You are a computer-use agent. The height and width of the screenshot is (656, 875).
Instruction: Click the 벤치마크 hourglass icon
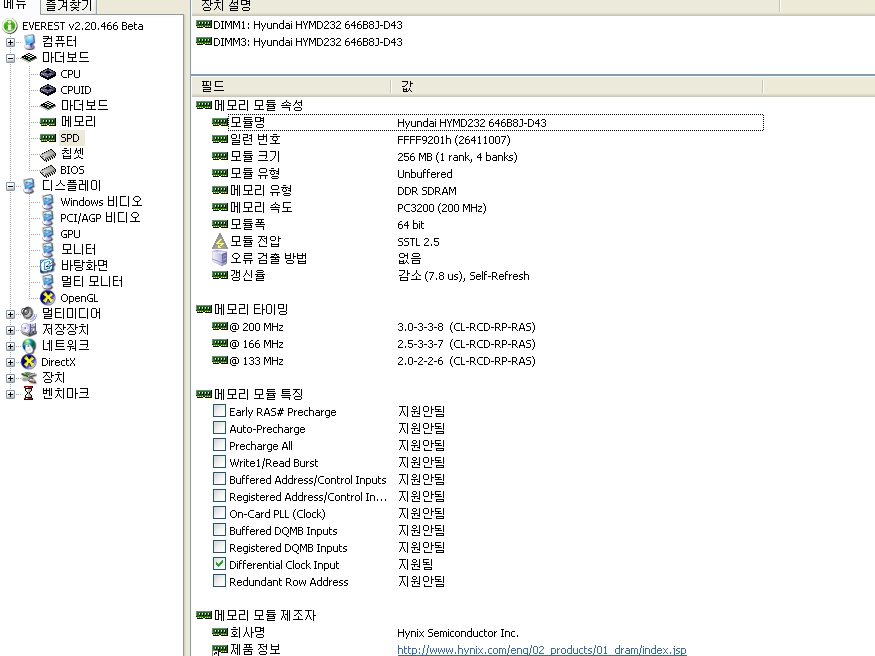[28, 394]
